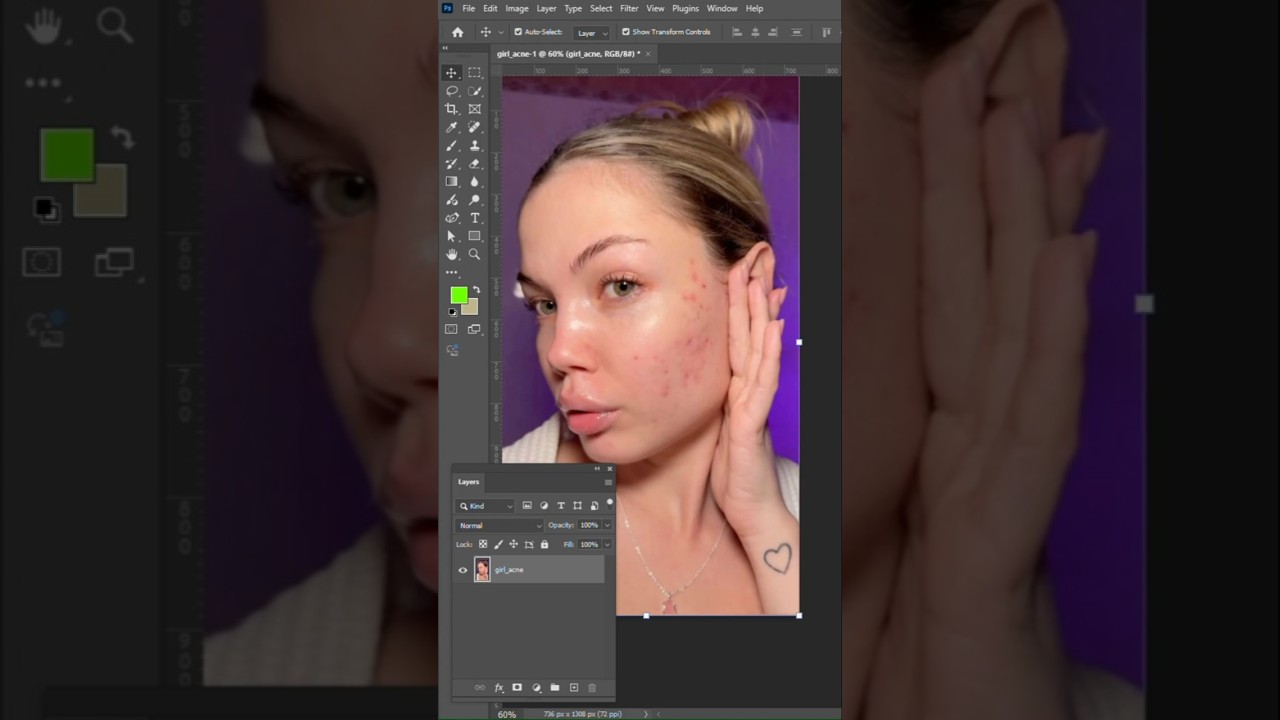Click the align right edges icon
1280x720 pixels.
(x=772, y=32)
